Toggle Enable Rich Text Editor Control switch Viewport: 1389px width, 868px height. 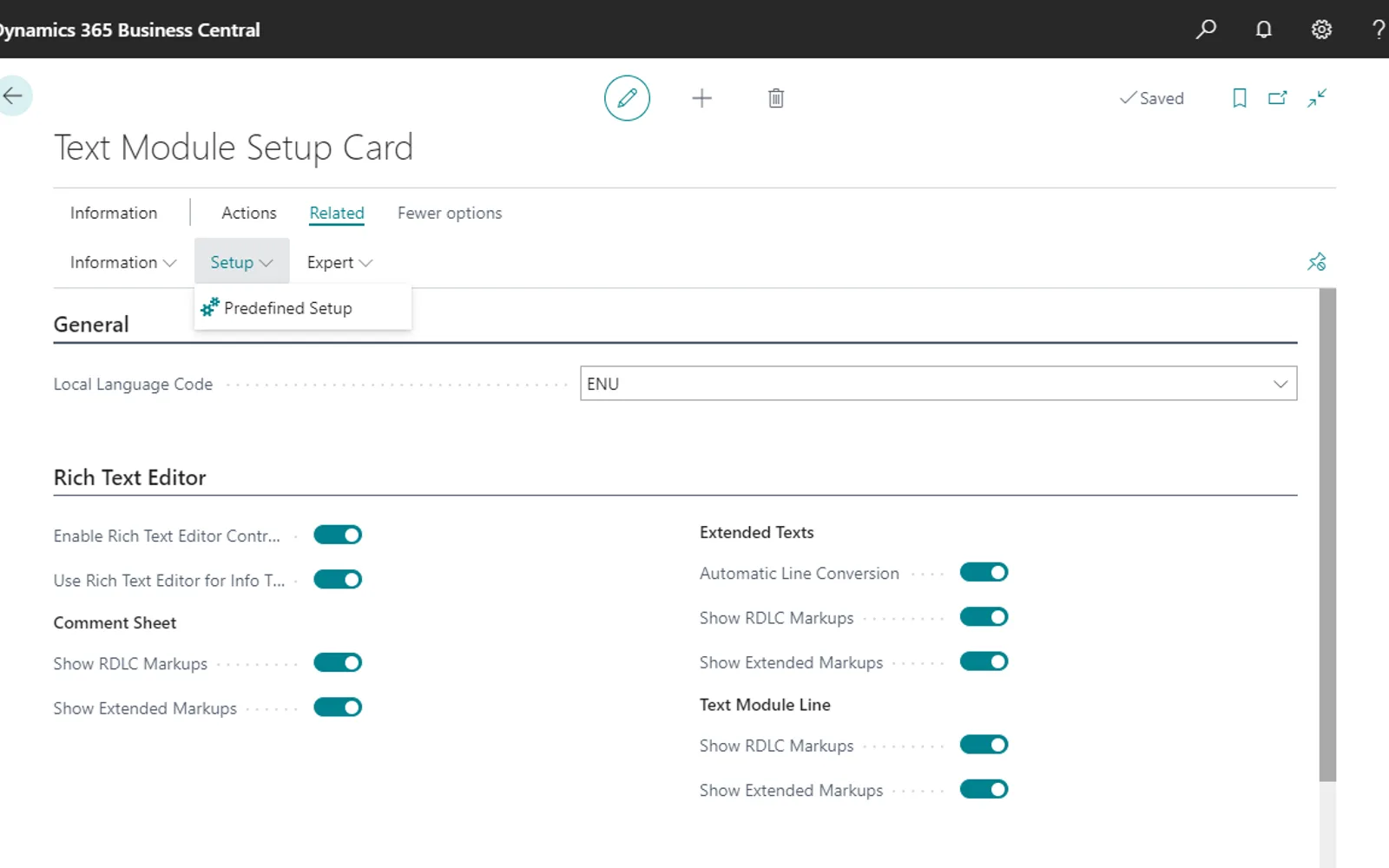(338, 535)
